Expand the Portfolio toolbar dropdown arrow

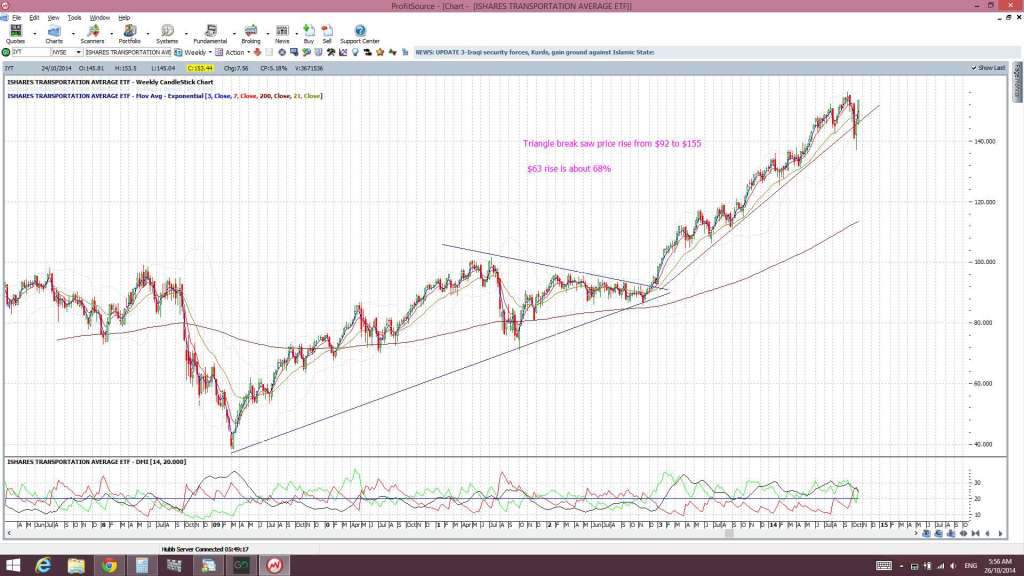coord(148,33)
